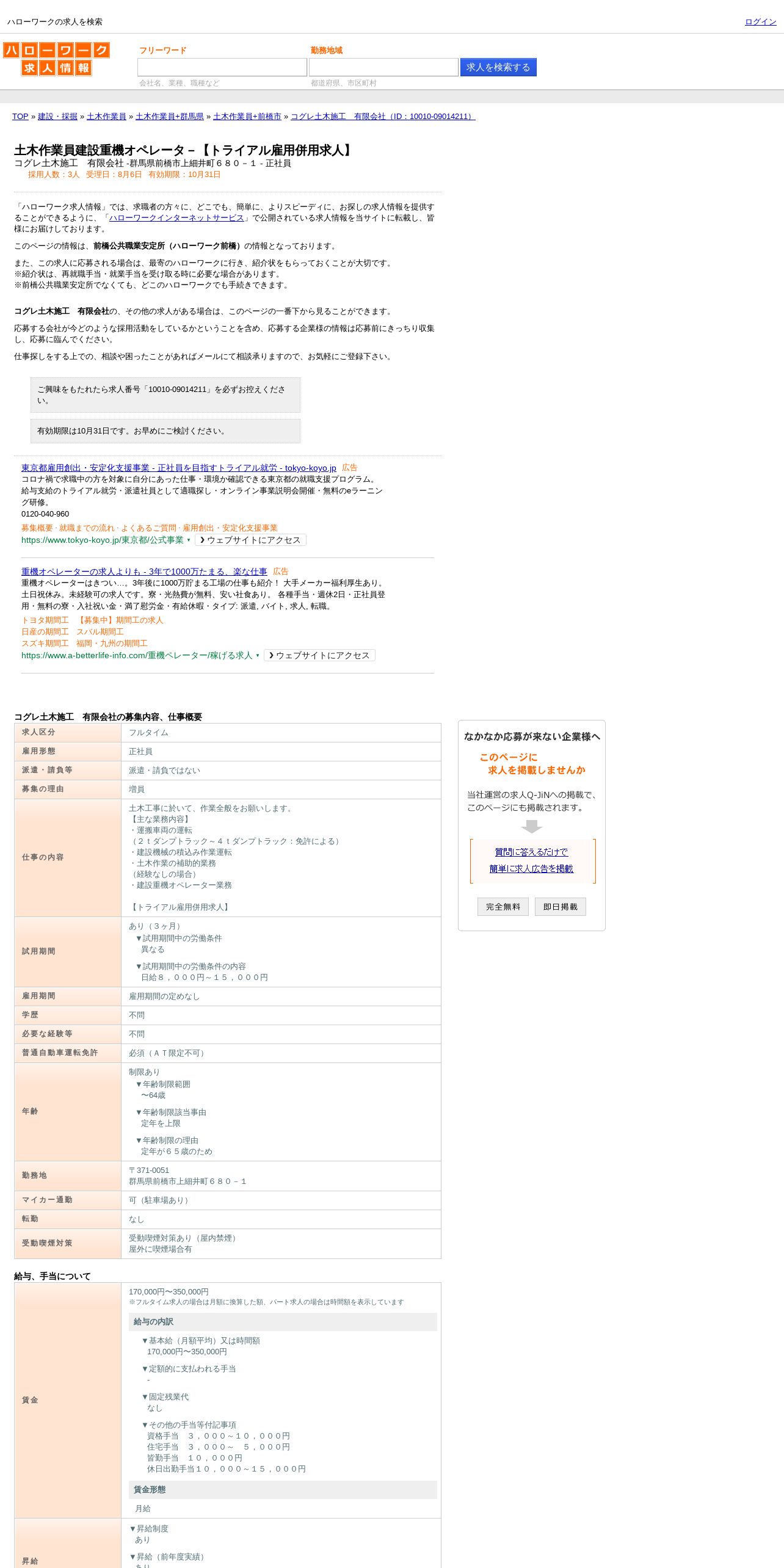
Task: Open 簡単に求人広告を掲載 link
Action: [x=531, y=869]
